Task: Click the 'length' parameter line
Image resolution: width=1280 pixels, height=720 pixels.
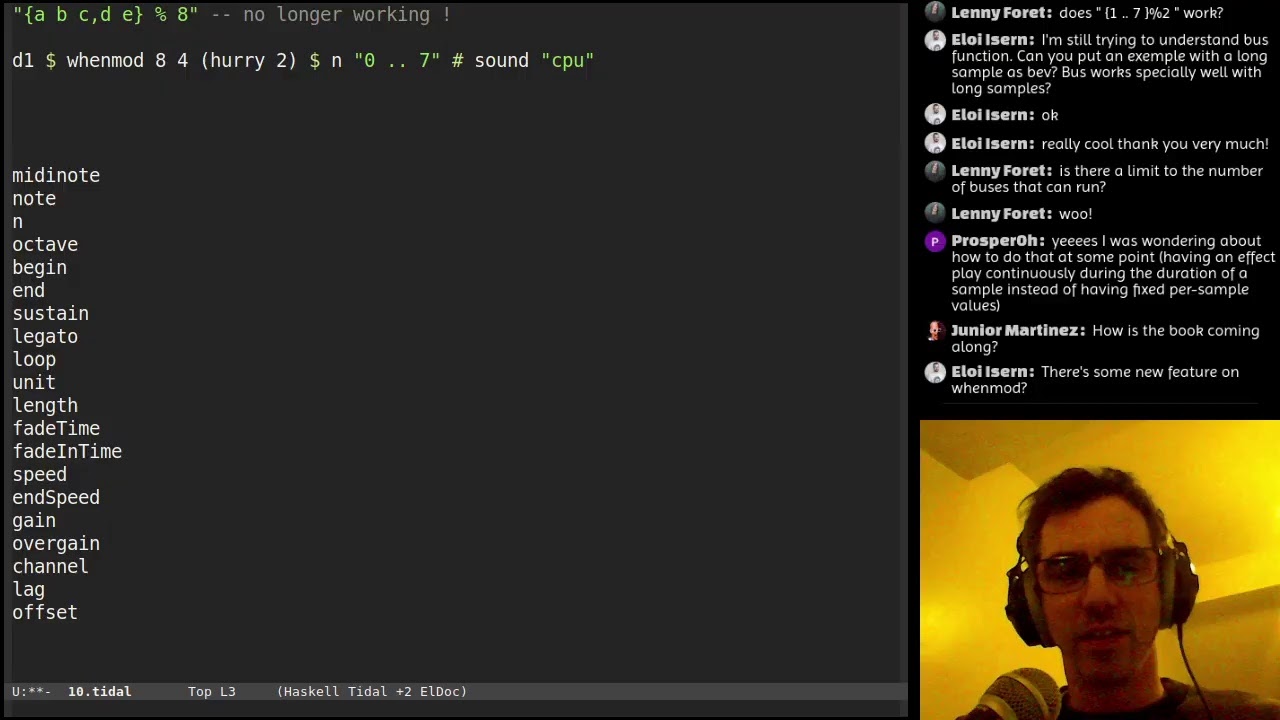Action: [45, 406]
